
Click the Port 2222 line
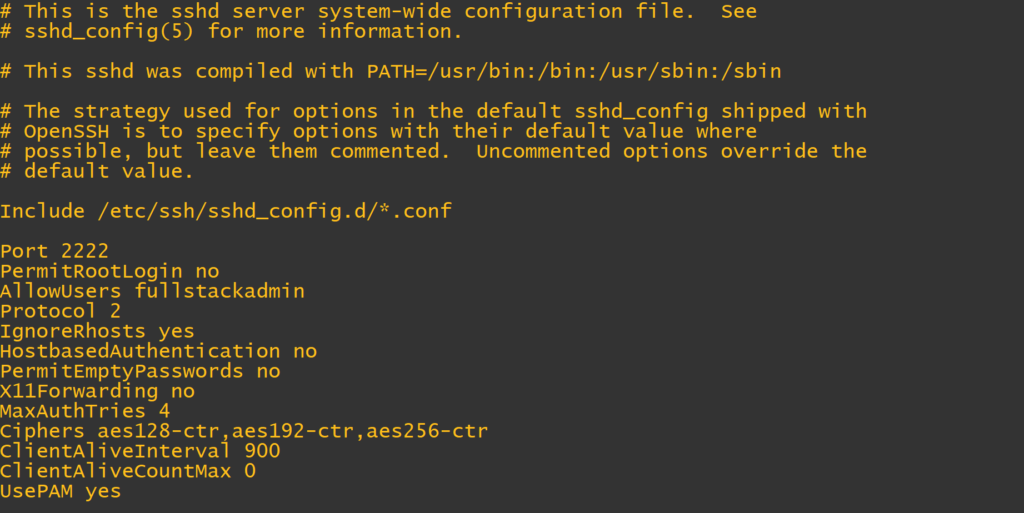tap(54, 251)
